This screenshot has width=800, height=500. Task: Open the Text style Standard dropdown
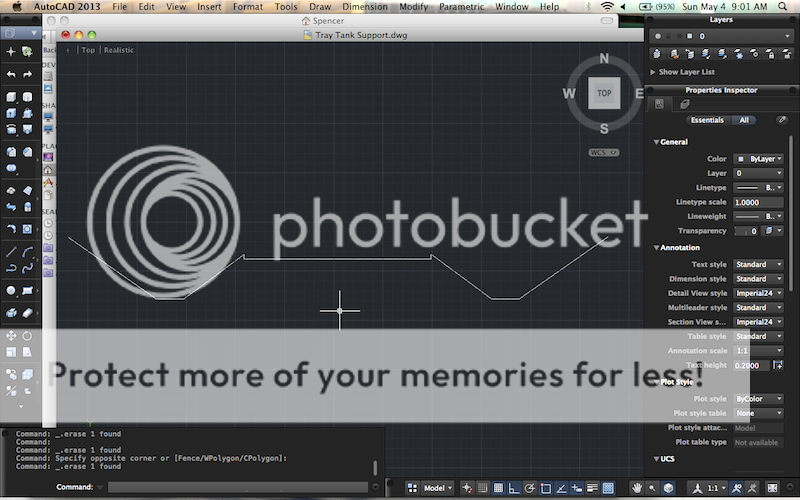pos(758,264)
